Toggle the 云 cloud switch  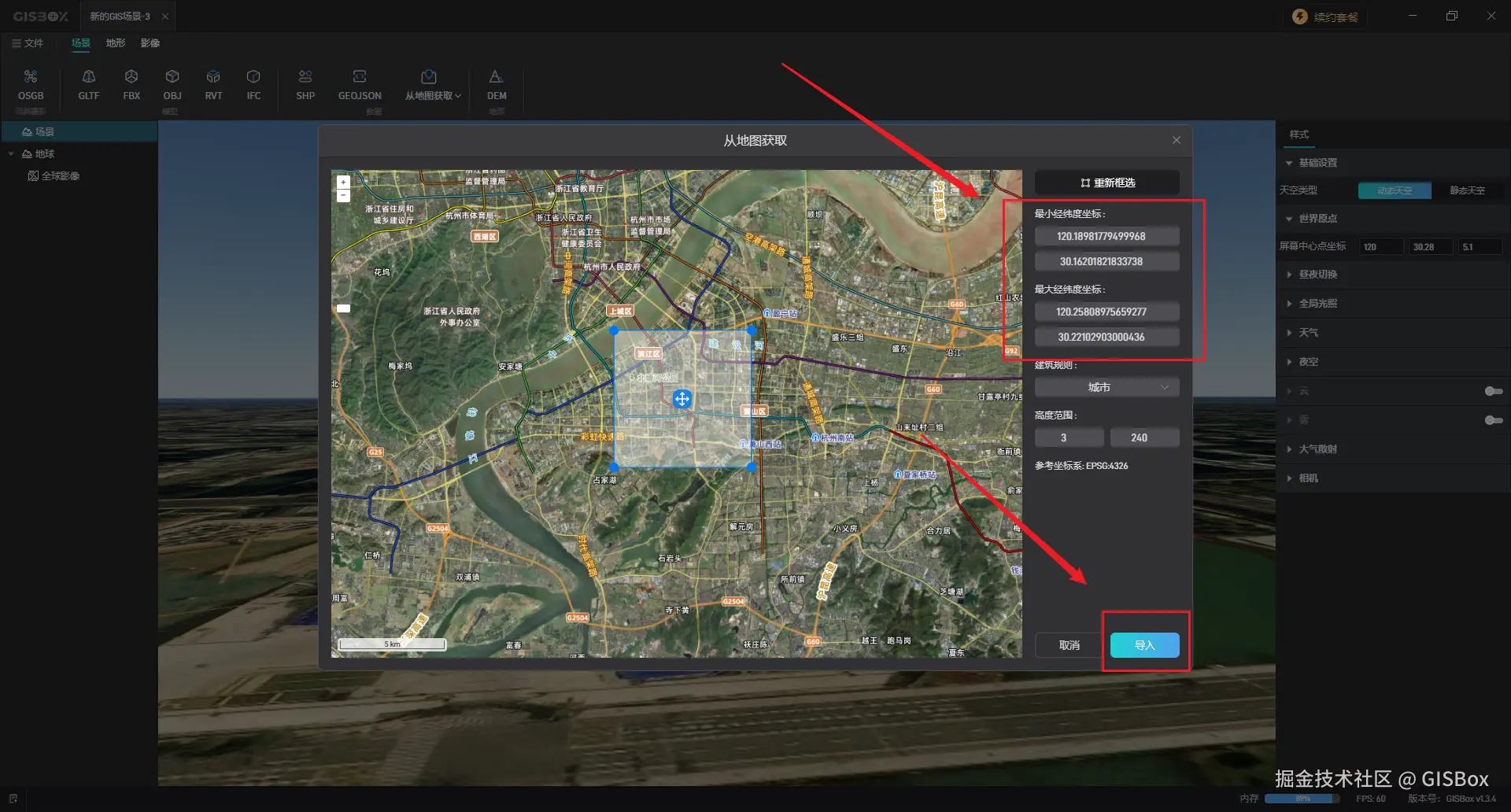click(1494, 391)
